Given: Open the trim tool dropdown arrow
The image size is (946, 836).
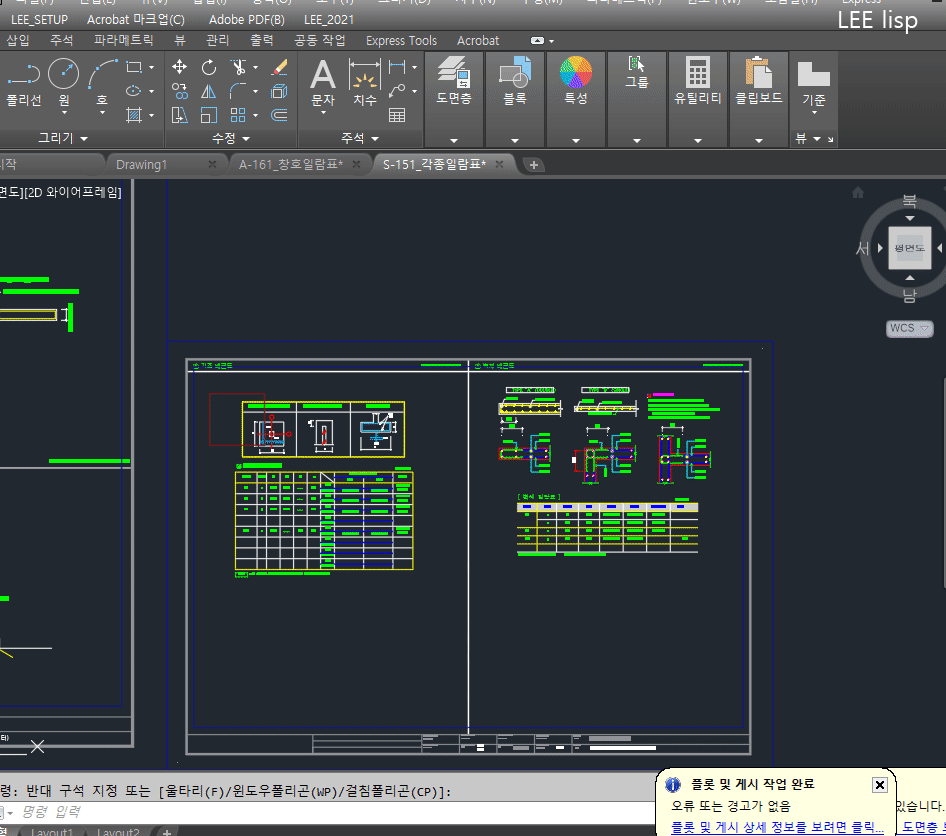Looking at the screenshot, I should [256, 67].
